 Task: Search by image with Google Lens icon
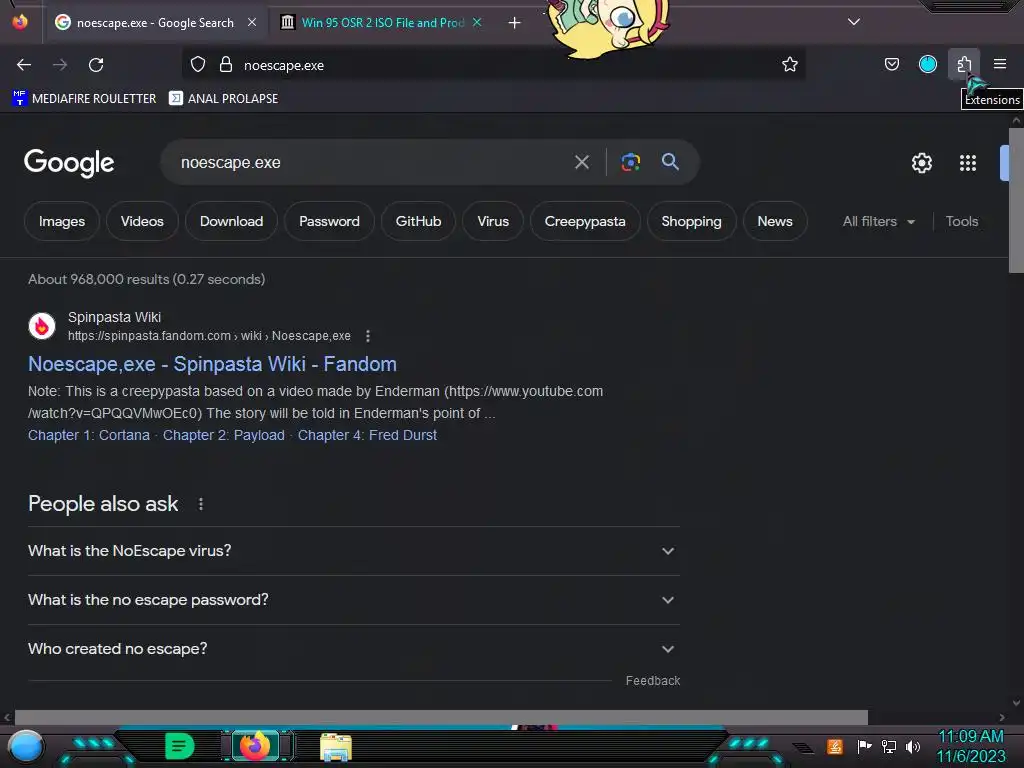tap(630, 162)
